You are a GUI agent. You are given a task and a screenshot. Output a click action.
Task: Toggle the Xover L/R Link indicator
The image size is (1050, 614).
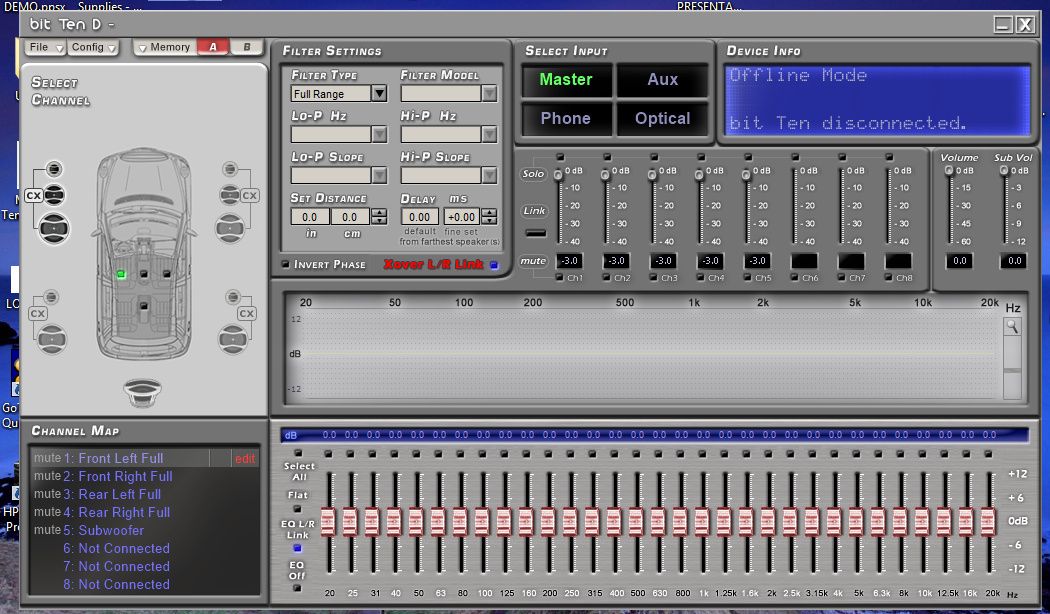point(492,265)
